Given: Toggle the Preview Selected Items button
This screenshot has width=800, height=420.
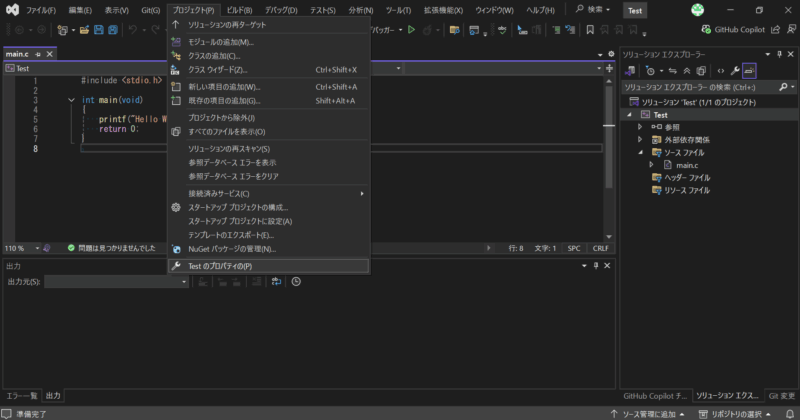Looking at the screenshot, I should [749, 71].
